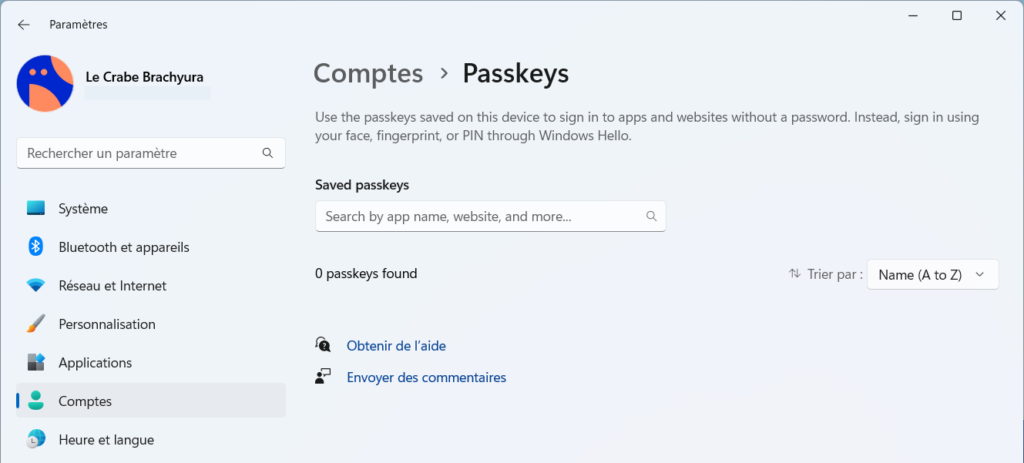The width and height of the screenshot is (1024, 463).
Task: Click the back arrow icon
Action: click(24, 25)
